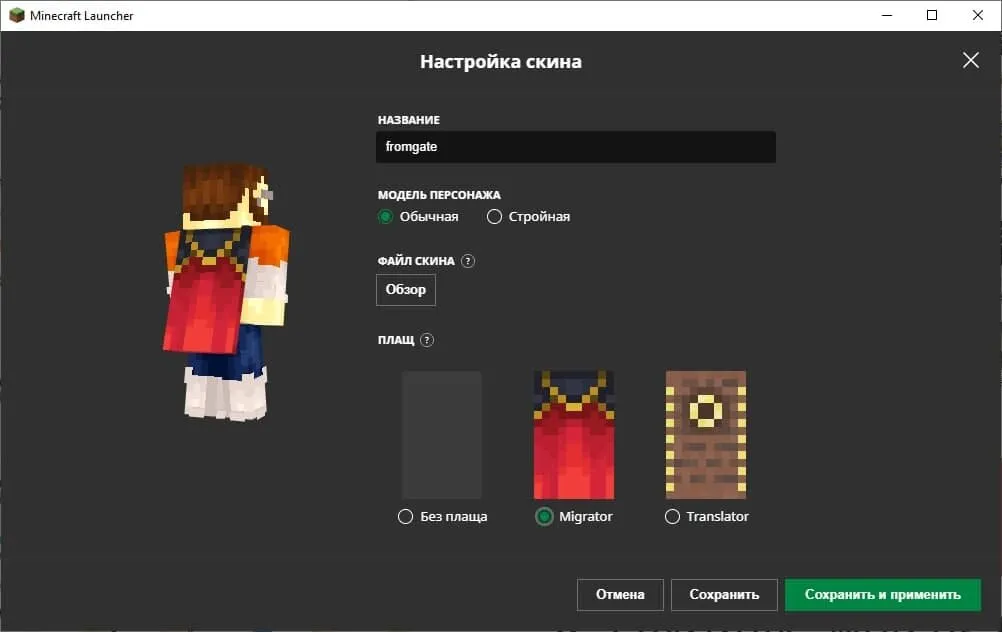This screenshot has width=1002, height=632.
Task: Click the help icon next to ФАЙЛ СКИНА
Action: (468, 261)
